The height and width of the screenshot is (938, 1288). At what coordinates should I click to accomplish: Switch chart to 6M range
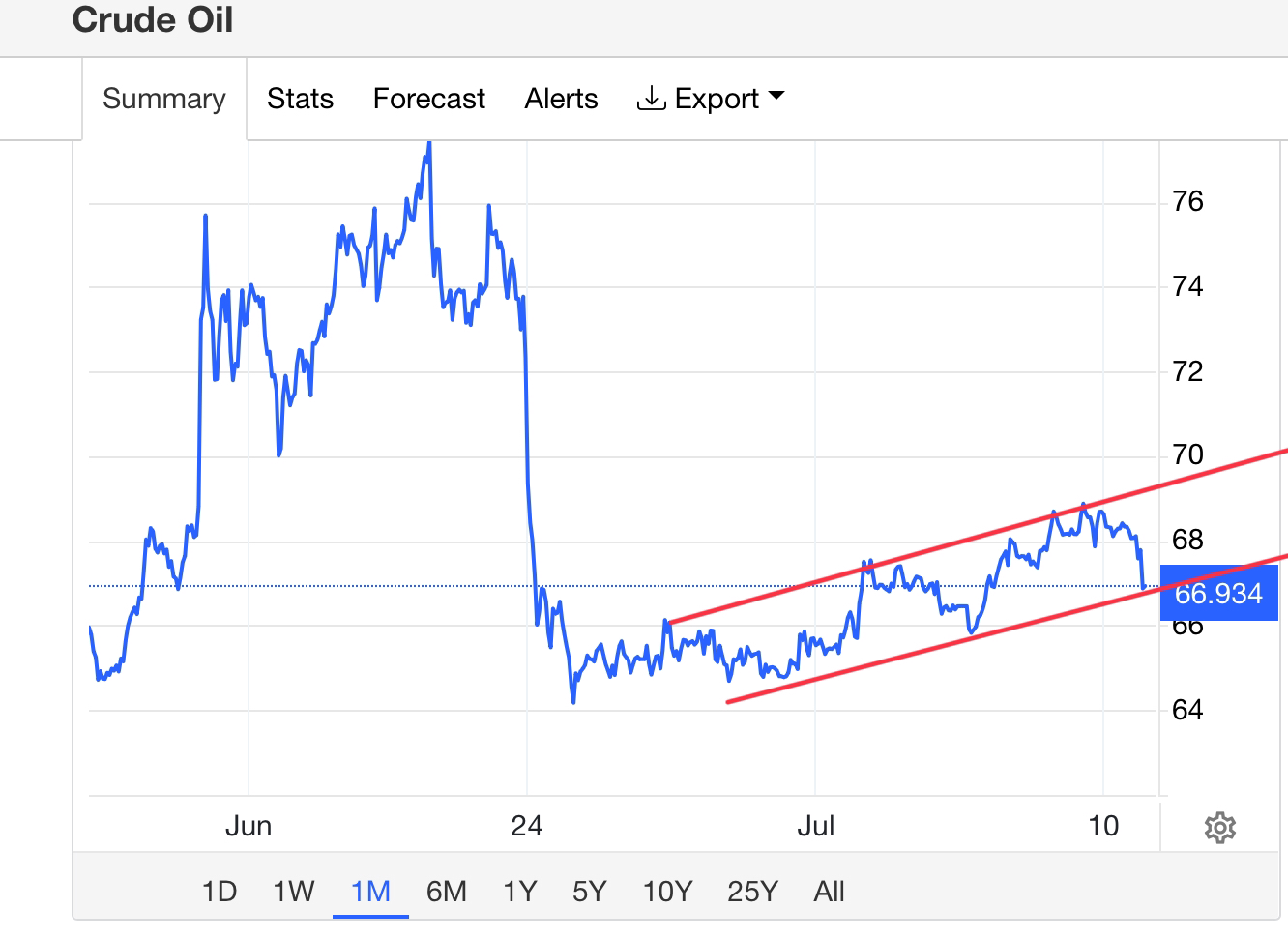pyautogui.click(x=447, y=891)
